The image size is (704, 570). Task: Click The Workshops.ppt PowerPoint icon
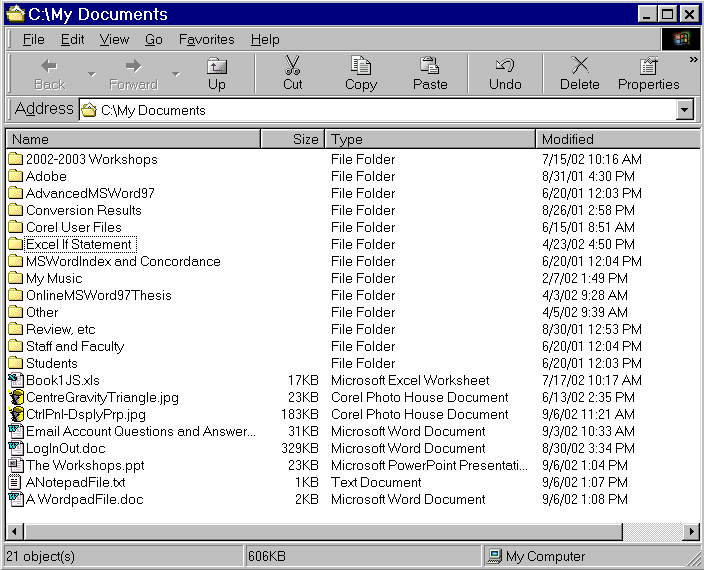point(16,465)
